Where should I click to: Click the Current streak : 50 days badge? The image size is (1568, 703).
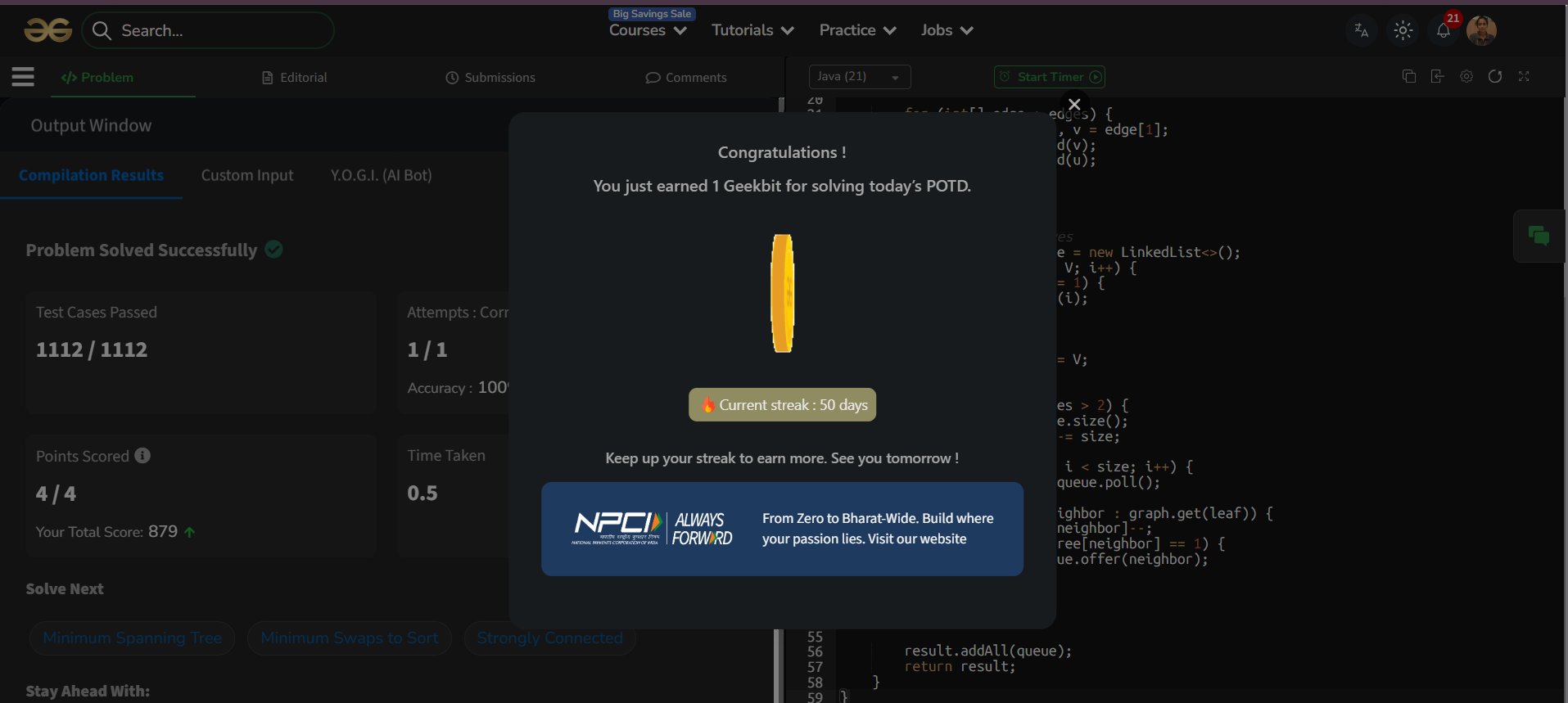[x=782, y=405]
